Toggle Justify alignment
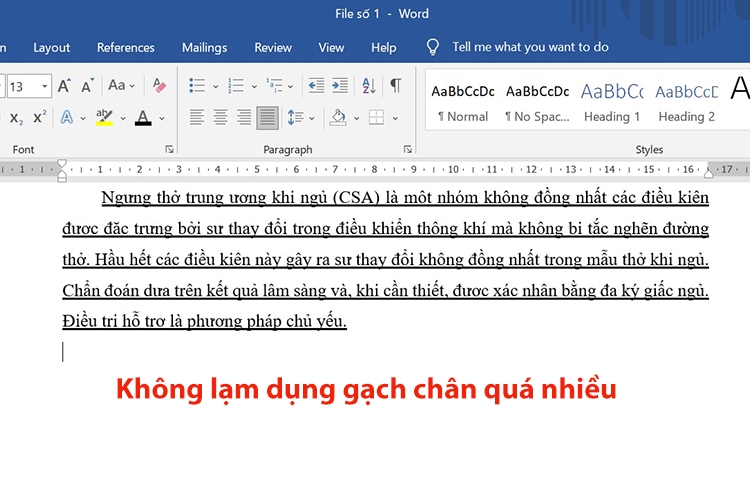750x500 pixels. (x=267, y=117)
